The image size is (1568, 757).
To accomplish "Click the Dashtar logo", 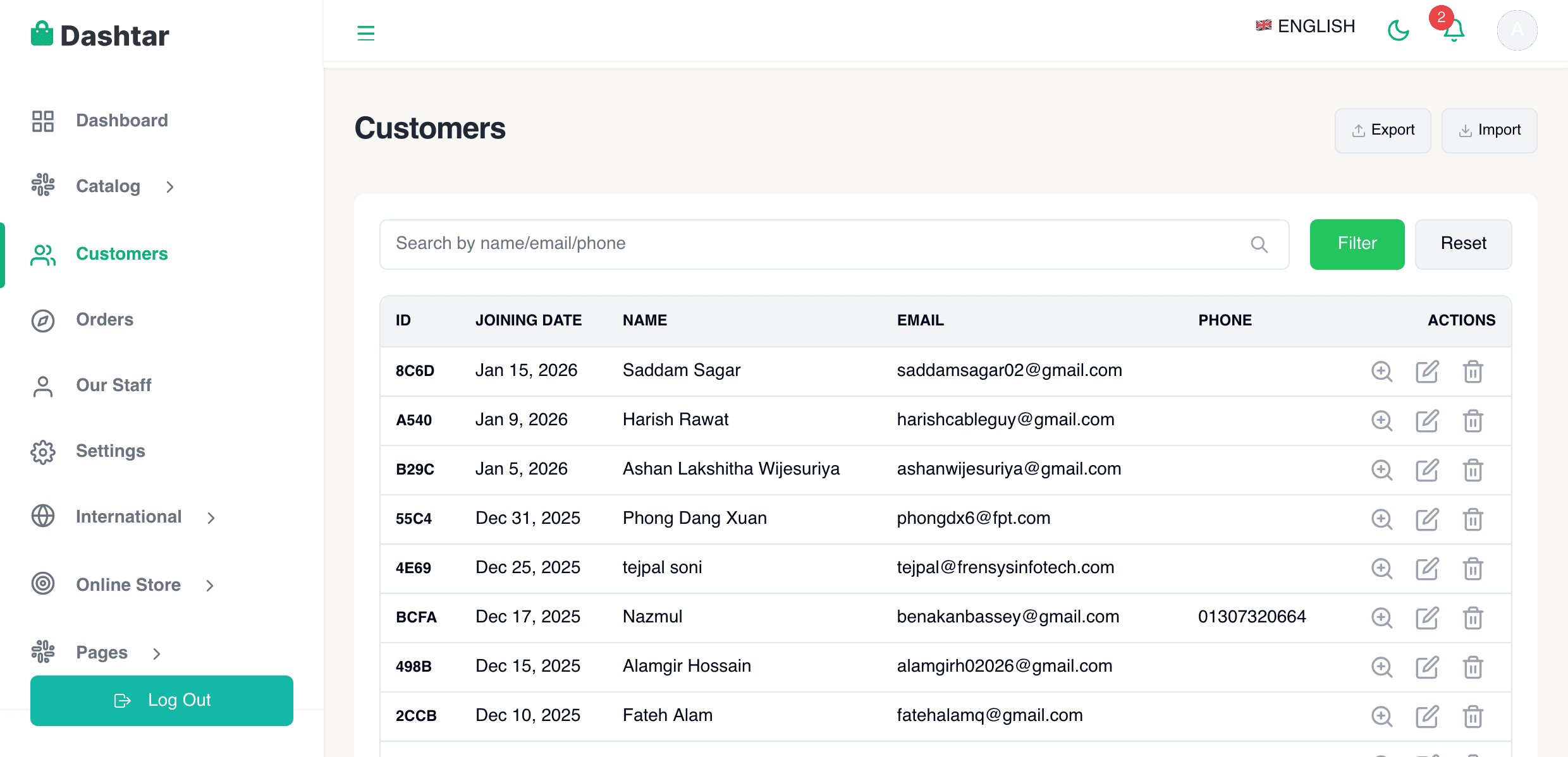I will click(99, 35).
